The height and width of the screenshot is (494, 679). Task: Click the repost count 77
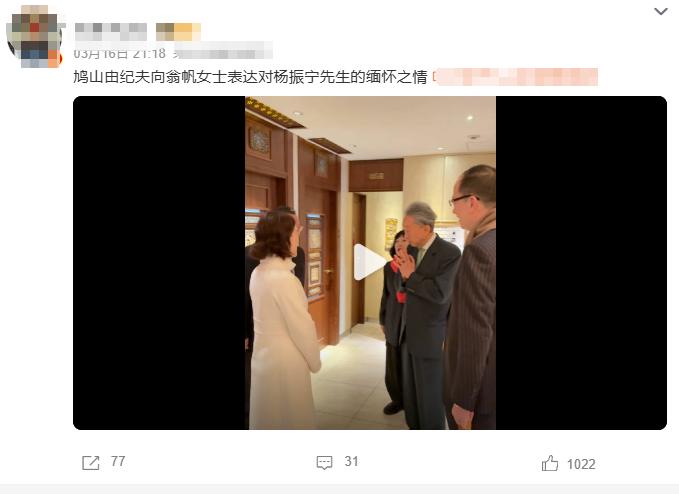click(x=118, y=462)
